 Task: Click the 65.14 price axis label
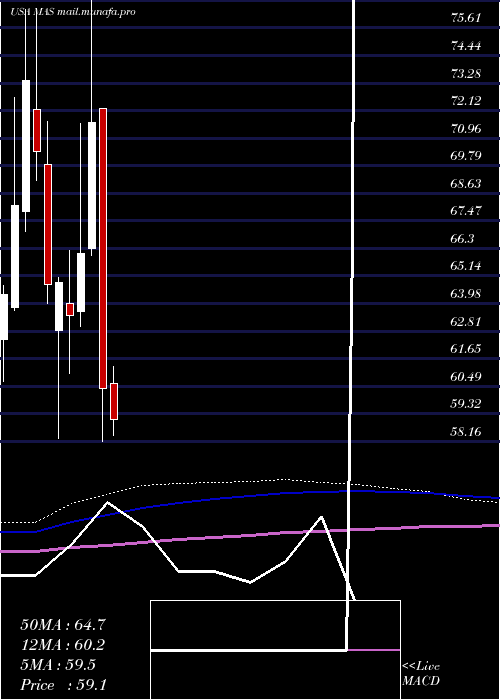pos(466,267)
